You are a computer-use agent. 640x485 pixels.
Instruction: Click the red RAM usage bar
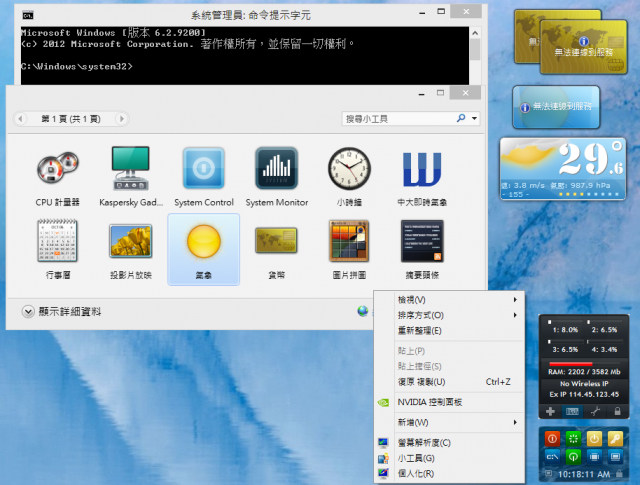pyautogui.click(x=571, y=363)
